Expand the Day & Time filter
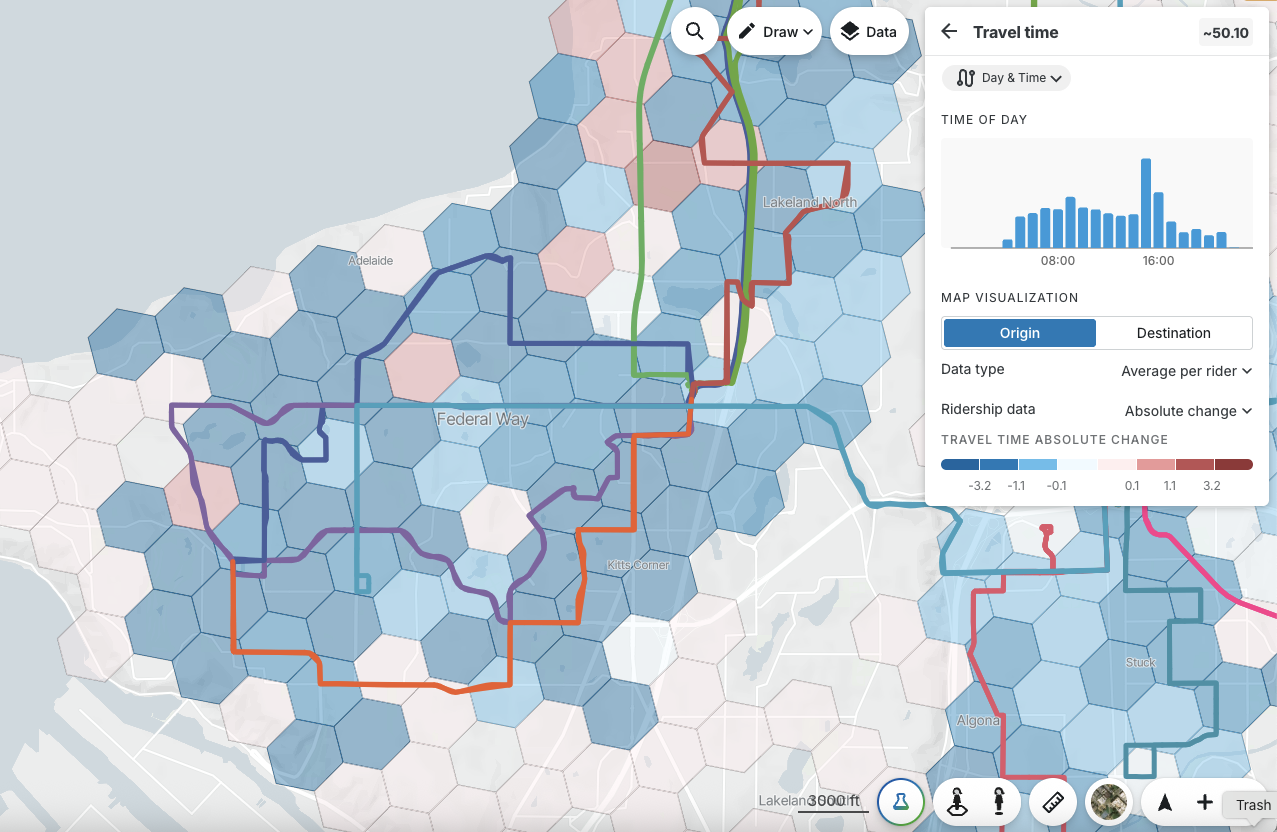Viewport: 1277px width, 832px height. click(1006, 78)
